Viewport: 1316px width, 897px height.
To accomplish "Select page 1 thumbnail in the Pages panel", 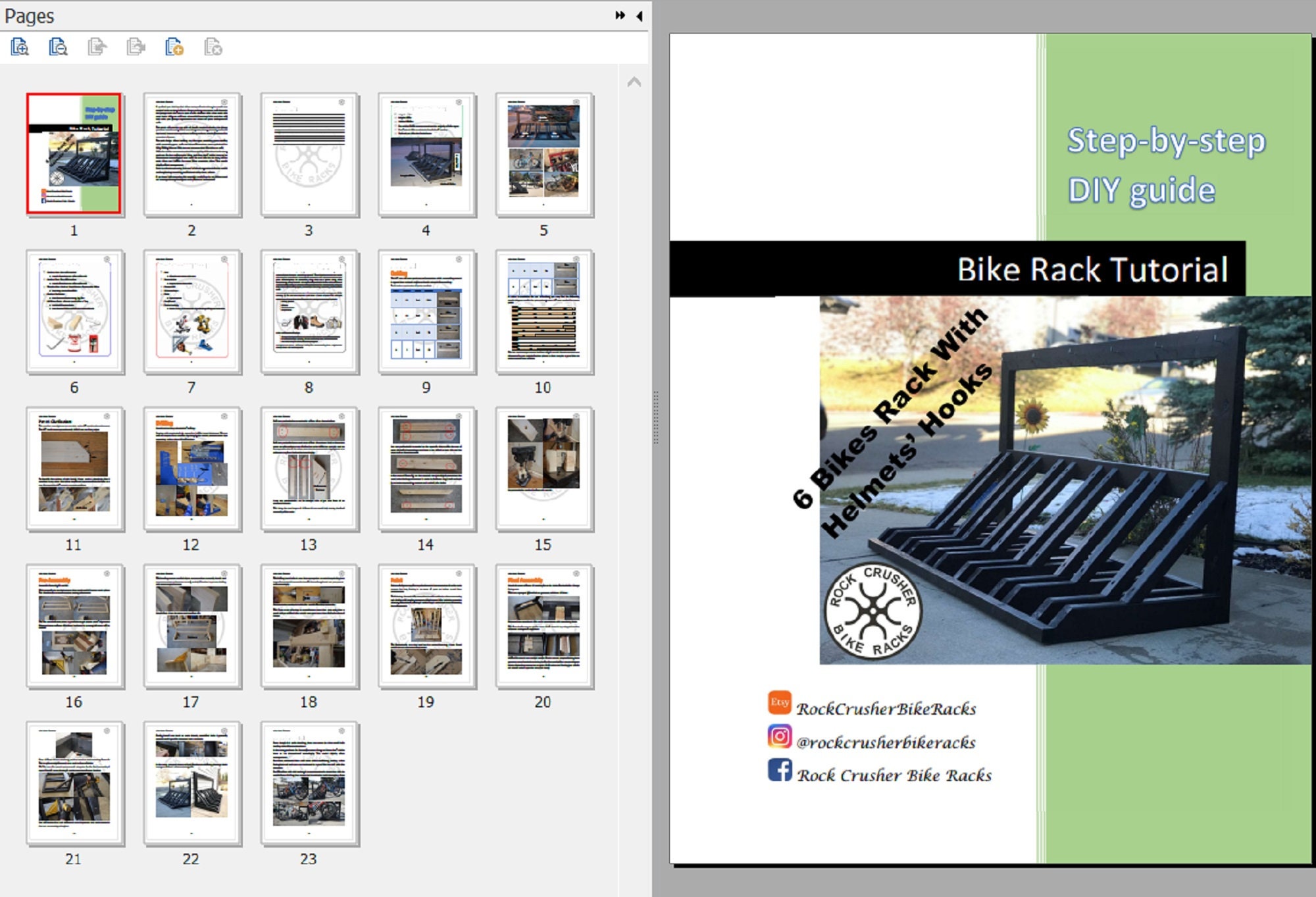I will click(74, 153).
